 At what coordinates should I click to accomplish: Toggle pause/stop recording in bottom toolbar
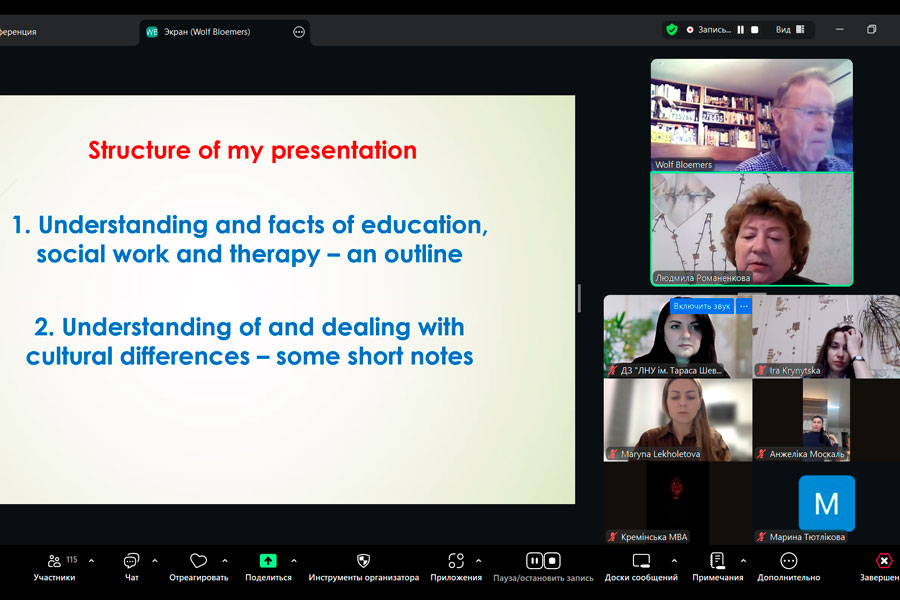click(543, 562)
